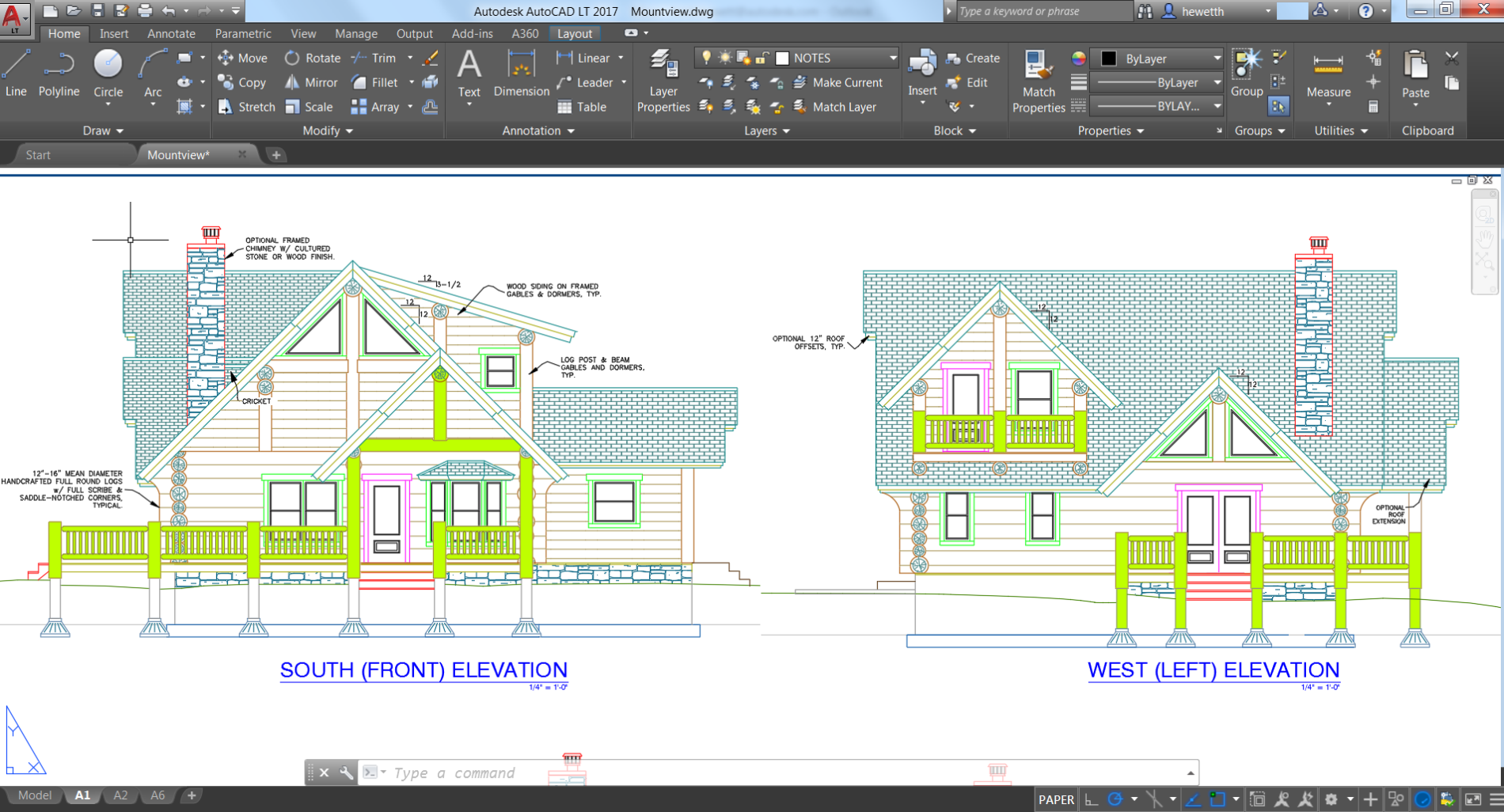
Task: Click the Move tool in Modify panel
Action: 242,58
